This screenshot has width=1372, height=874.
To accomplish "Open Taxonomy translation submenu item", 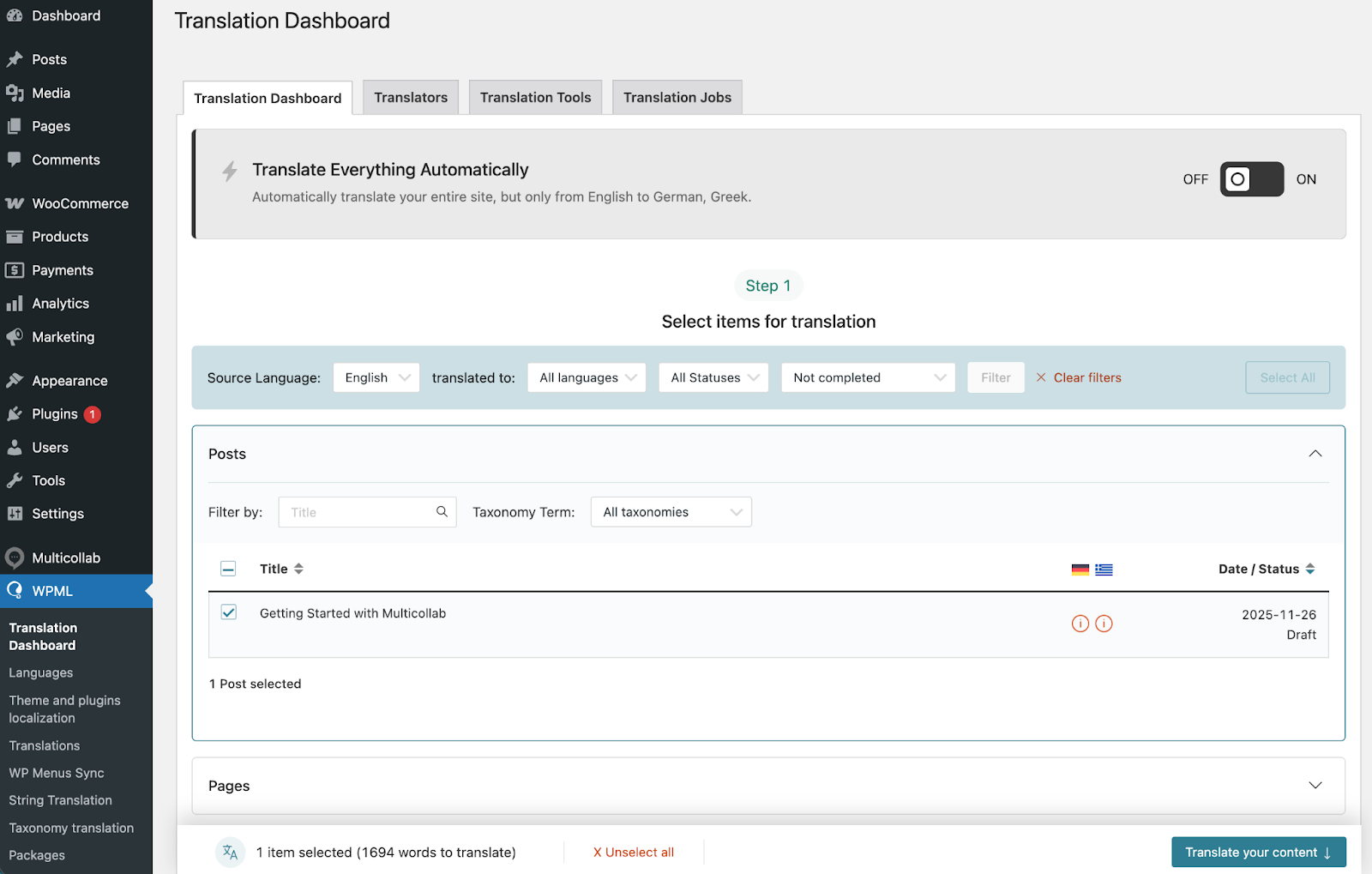I will tap(71, 828).
